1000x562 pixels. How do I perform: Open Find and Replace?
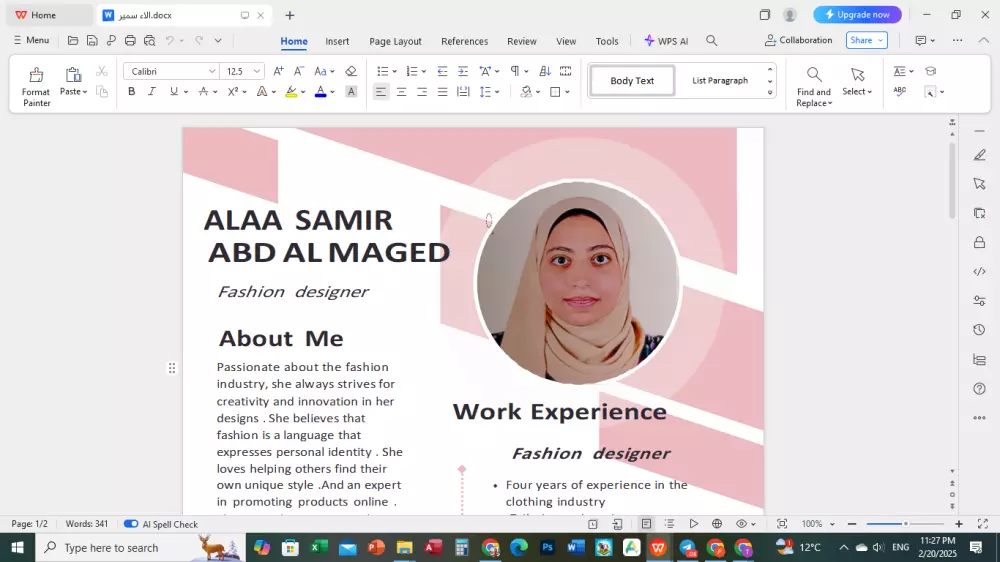point(814,87)
